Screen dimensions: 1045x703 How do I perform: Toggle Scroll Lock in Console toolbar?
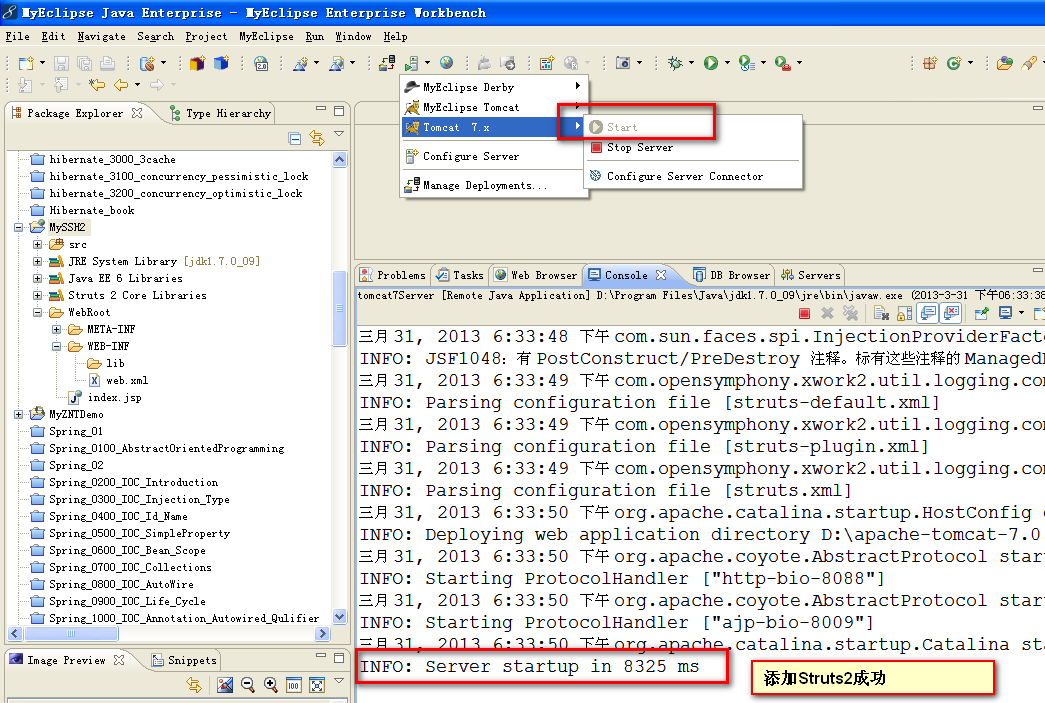(x=904, y=313)
